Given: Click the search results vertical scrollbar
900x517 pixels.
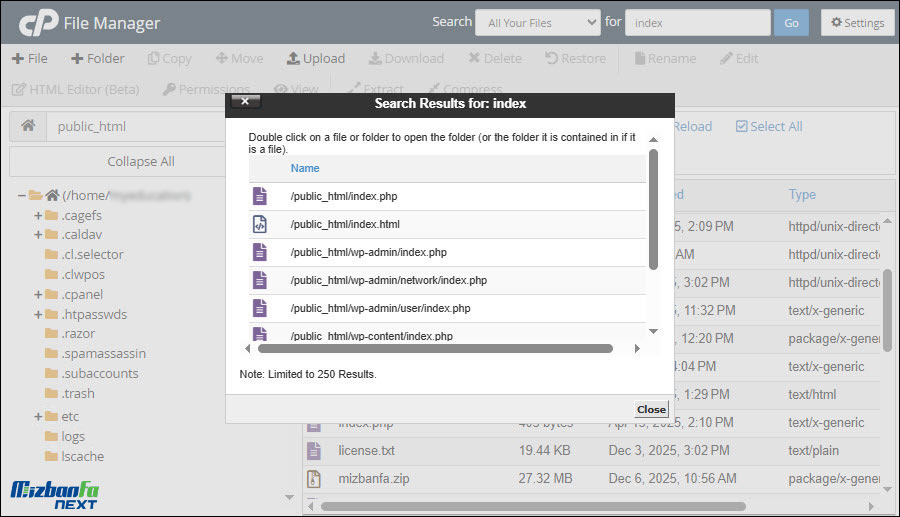Looking at the screenshot, I should [653, 210].
